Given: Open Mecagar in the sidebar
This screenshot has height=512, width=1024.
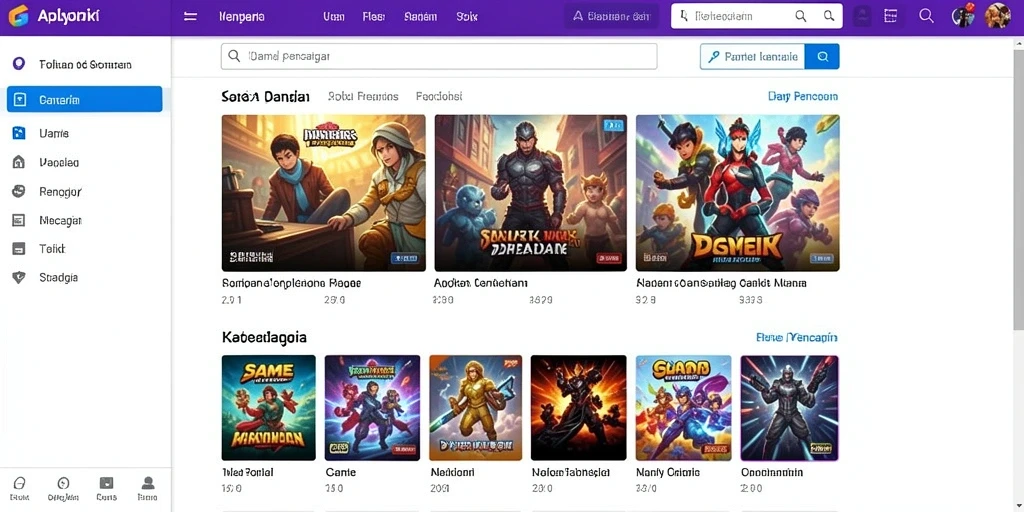Looking at the screenshot, I should click(x=60, y=221).
